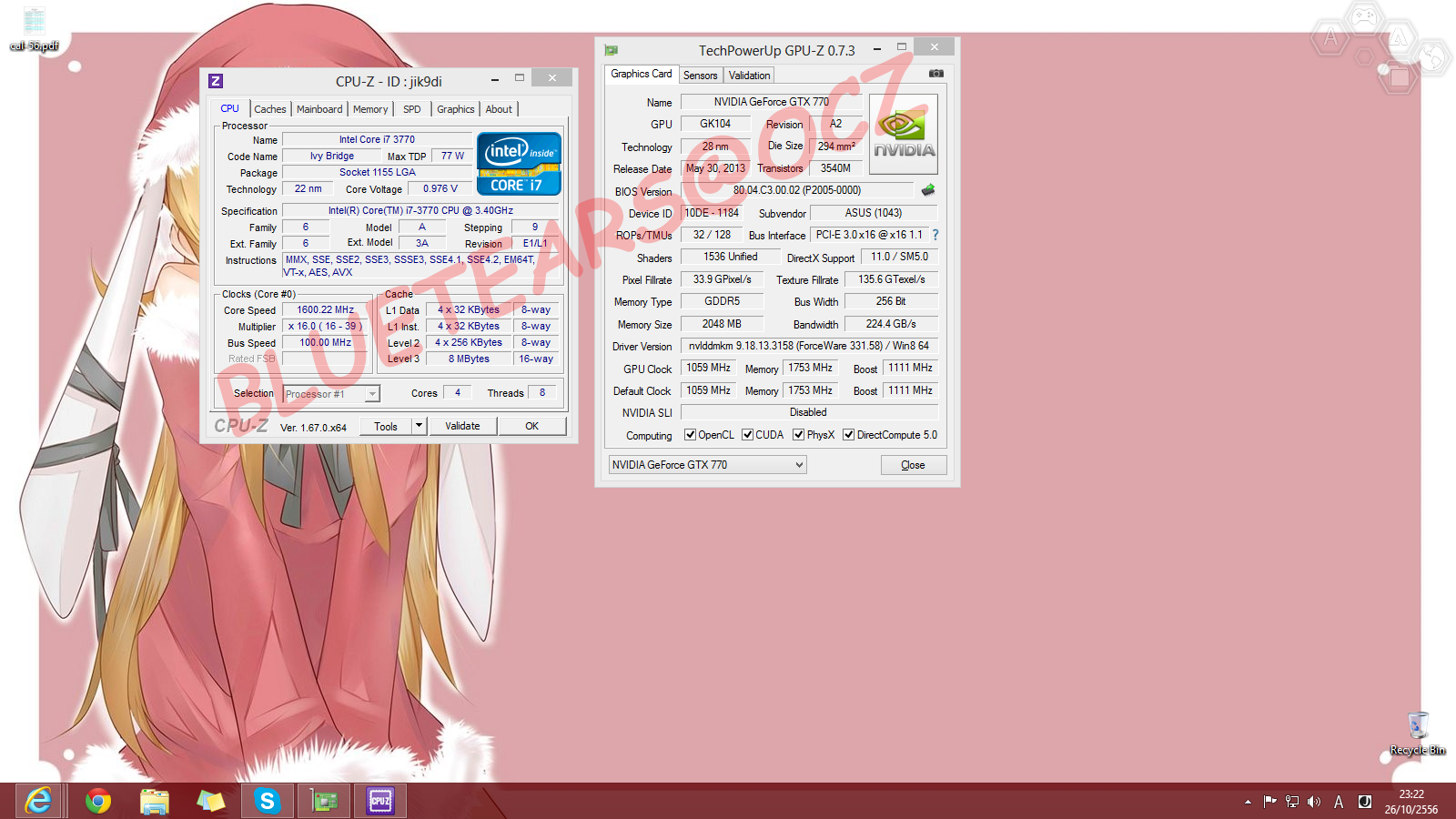Click the colored squares icon on the taskbar

pyautogui.click(x=210, y=801)
